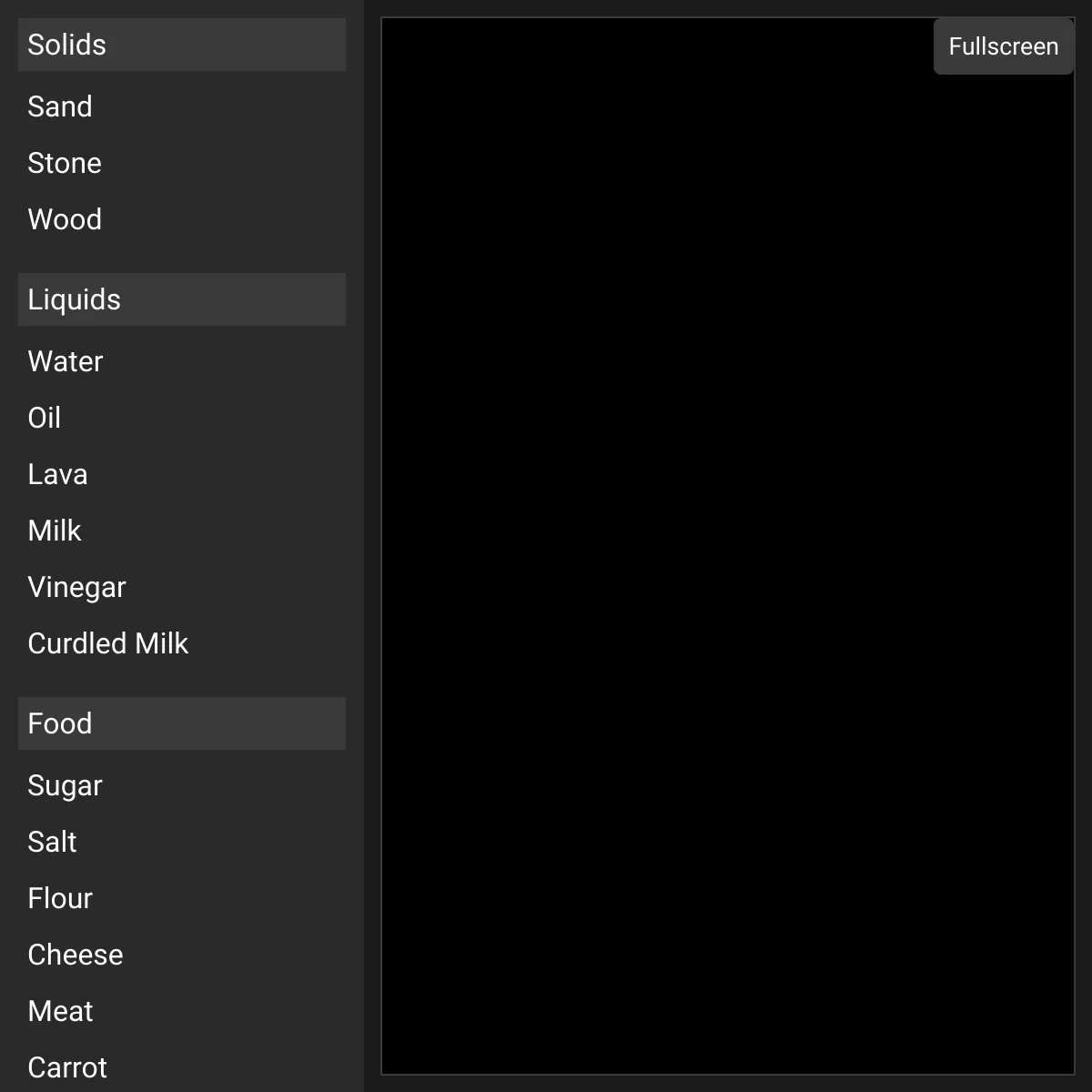
Task: Select the Sand element
Action: pos(182,106)
